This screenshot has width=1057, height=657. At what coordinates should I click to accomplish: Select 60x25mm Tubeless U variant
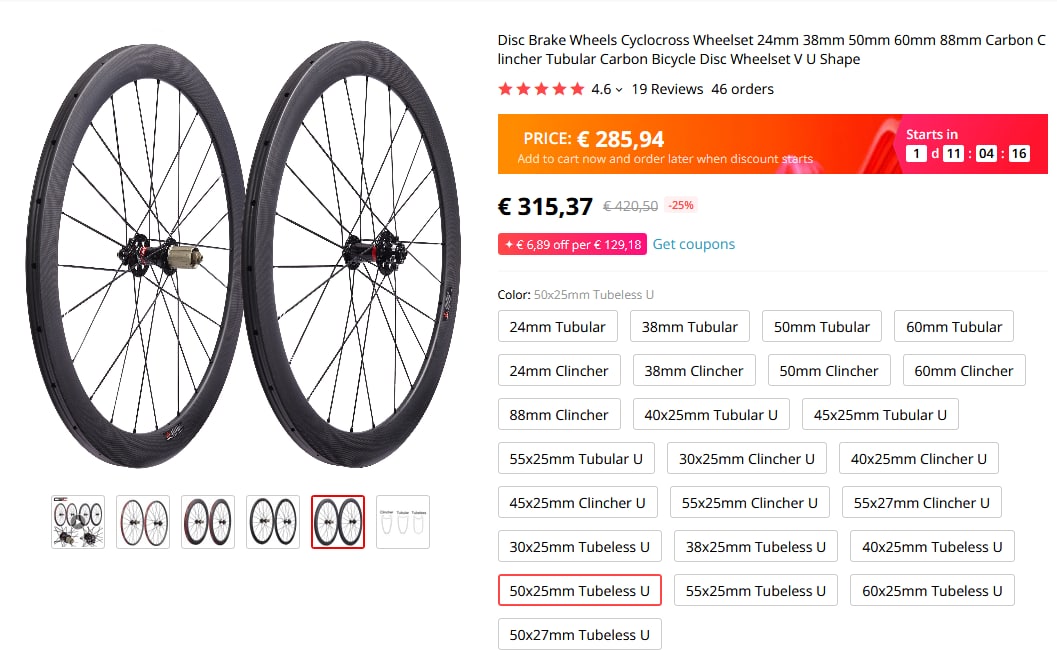pos(932,591)
